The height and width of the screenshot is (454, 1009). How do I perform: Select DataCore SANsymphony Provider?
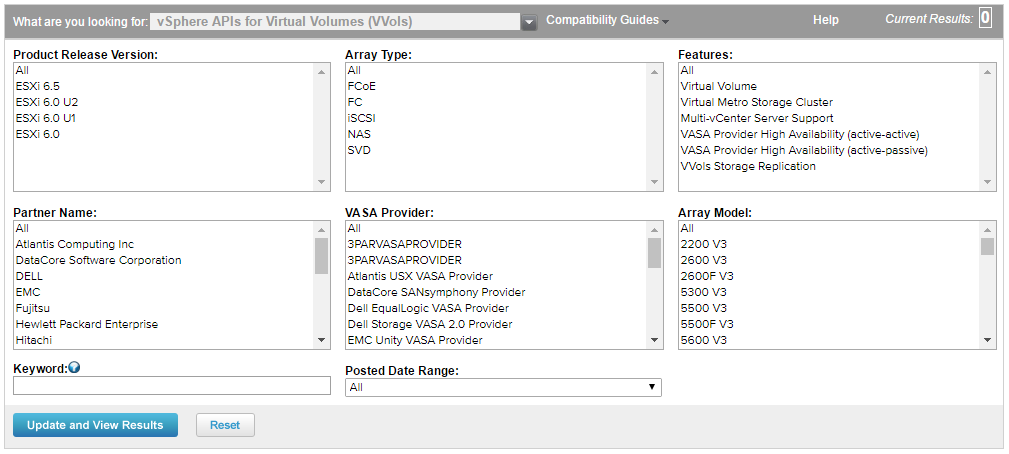(496, 293)
